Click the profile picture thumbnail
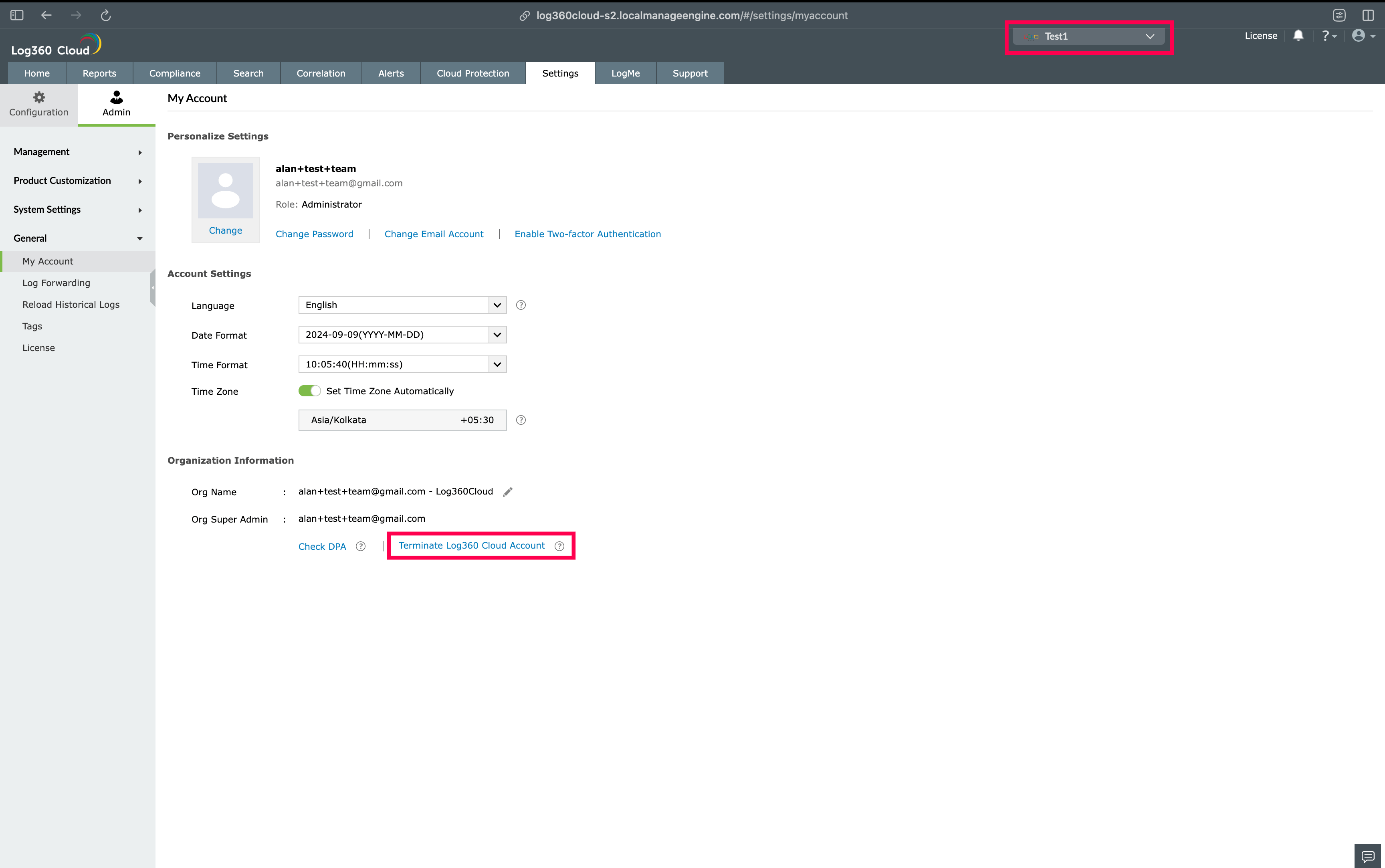This screenshot has width=1385, height=868. [225, 191]
